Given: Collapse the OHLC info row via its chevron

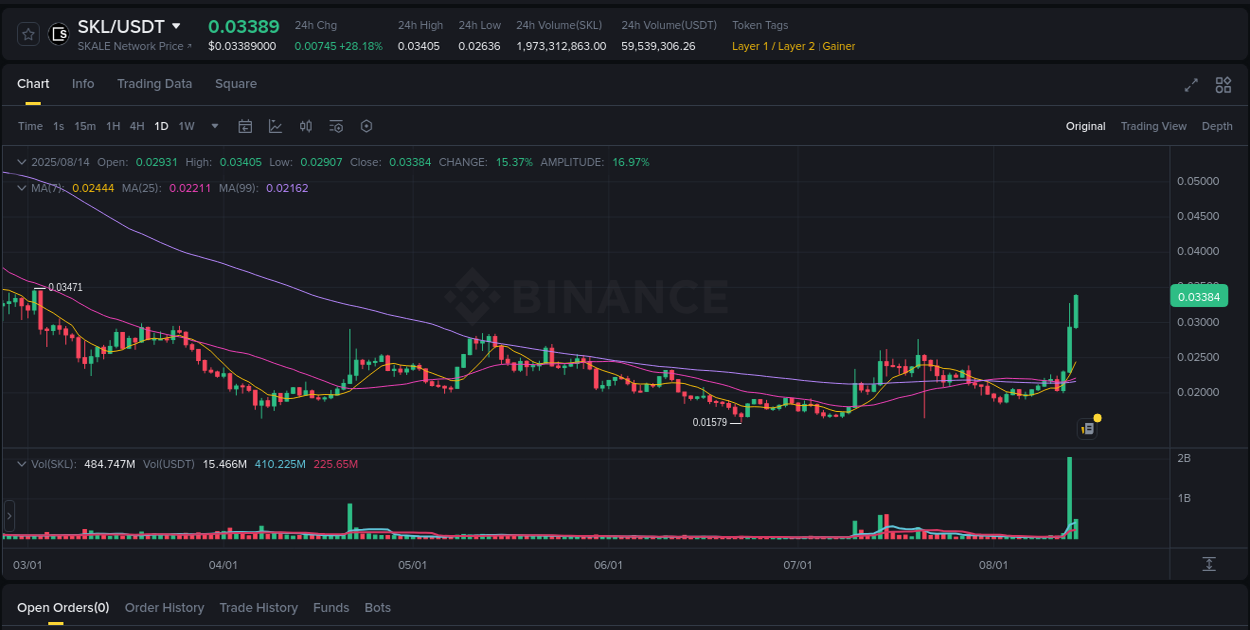Looking at the screenshot, I should coord(21,161).
